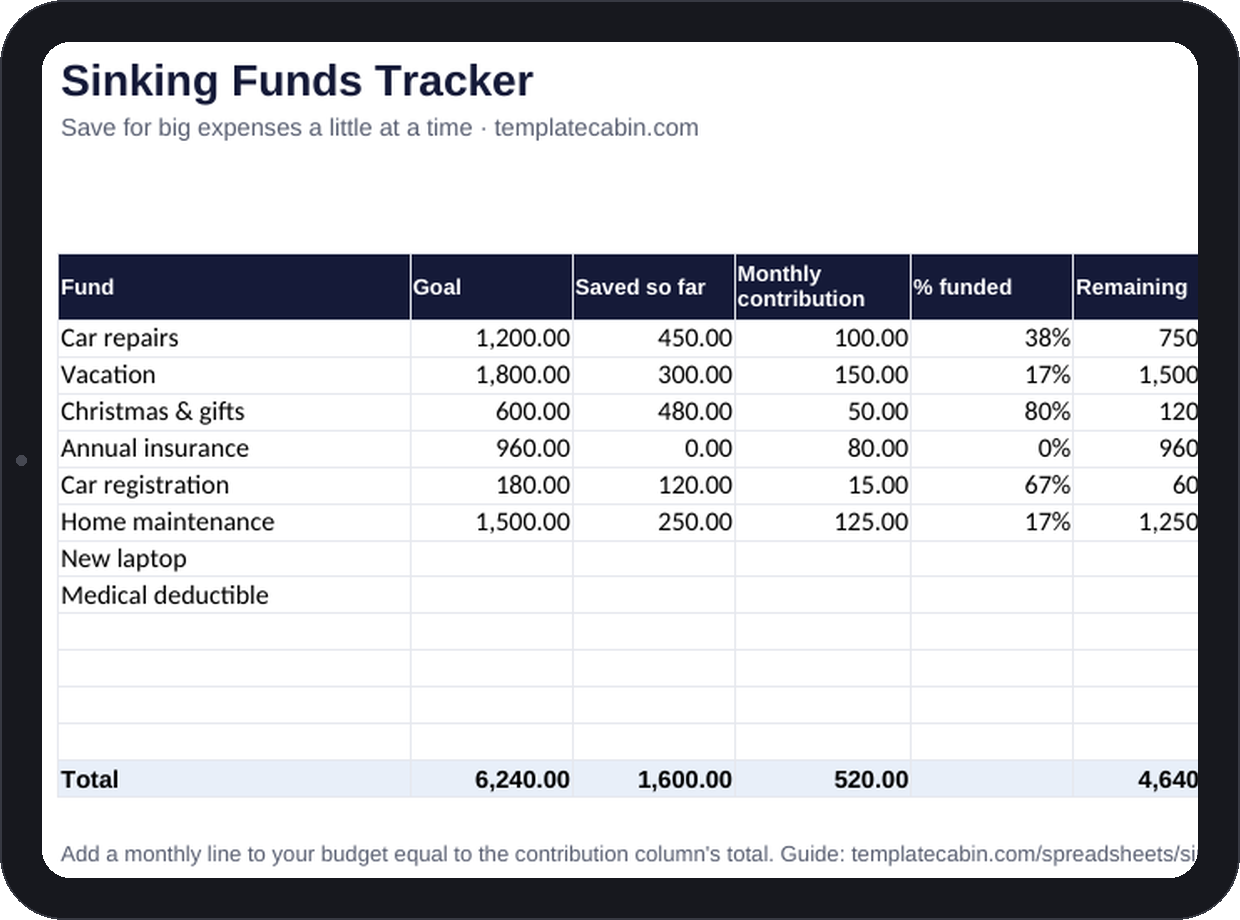Select the Monthly contribution header
1240x920 pixels.
click(x=823, y=287)
